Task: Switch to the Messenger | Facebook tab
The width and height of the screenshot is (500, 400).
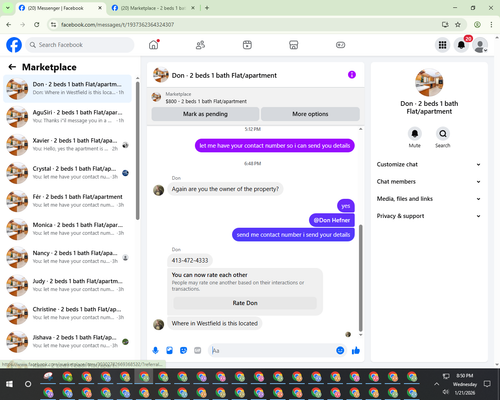Action: tap(56, 8)
